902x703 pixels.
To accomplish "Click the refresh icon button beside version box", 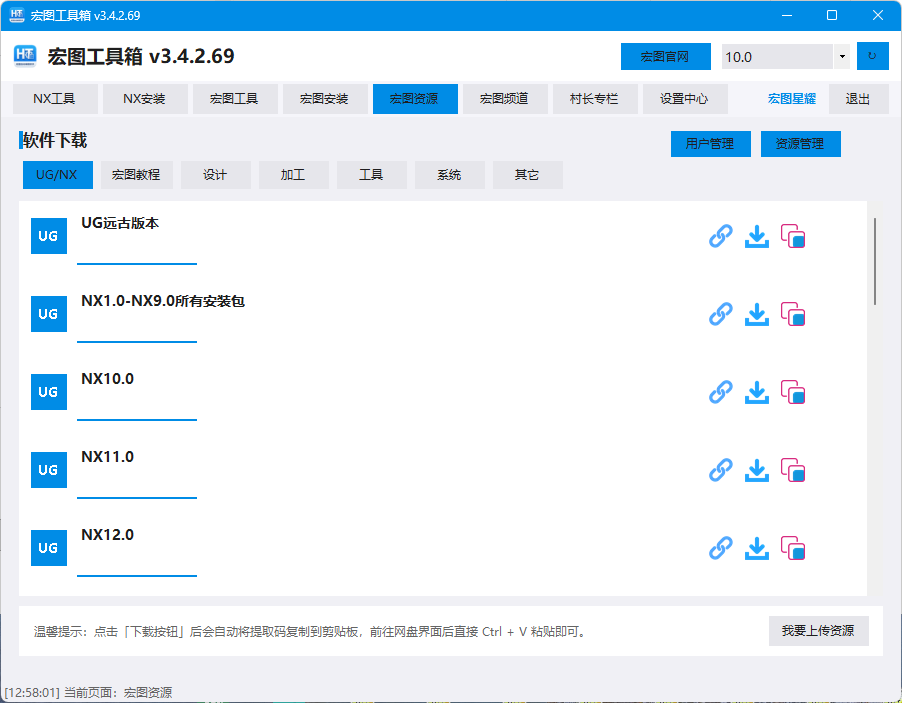I will (872, 56).
